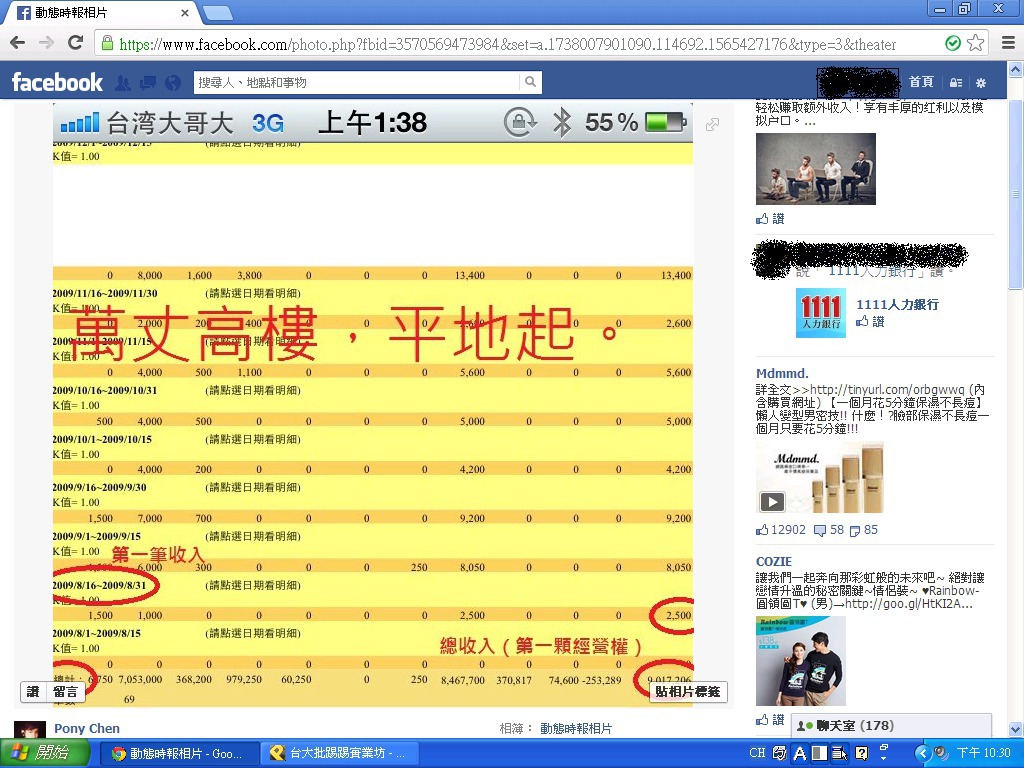Image resolution: width=1024 pixels, height=768 pixels.
Task: Click the search magnifier button
Action: coord(530,82)
